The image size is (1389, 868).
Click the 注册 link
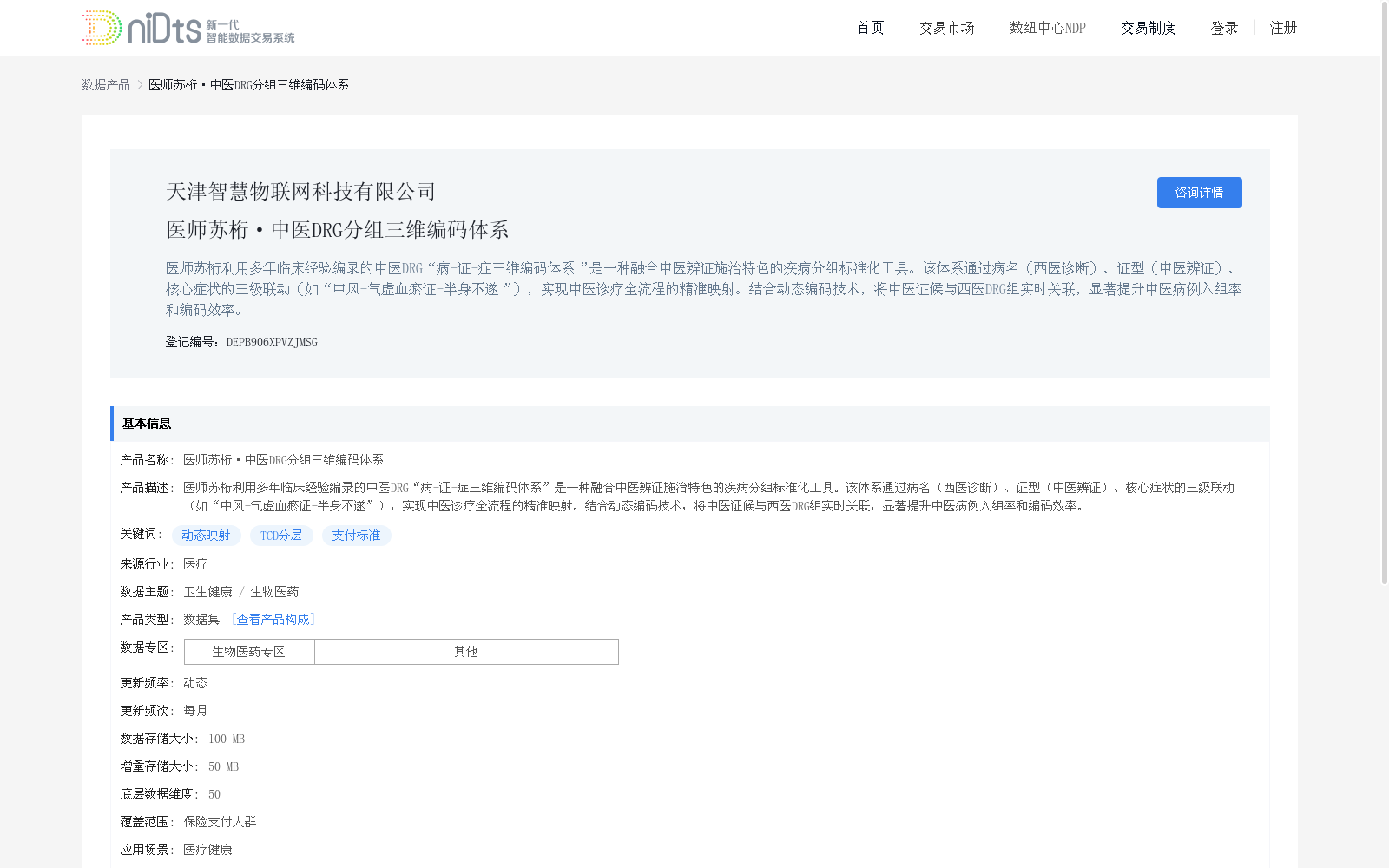pyautogui.click(x=1283, y=28)
